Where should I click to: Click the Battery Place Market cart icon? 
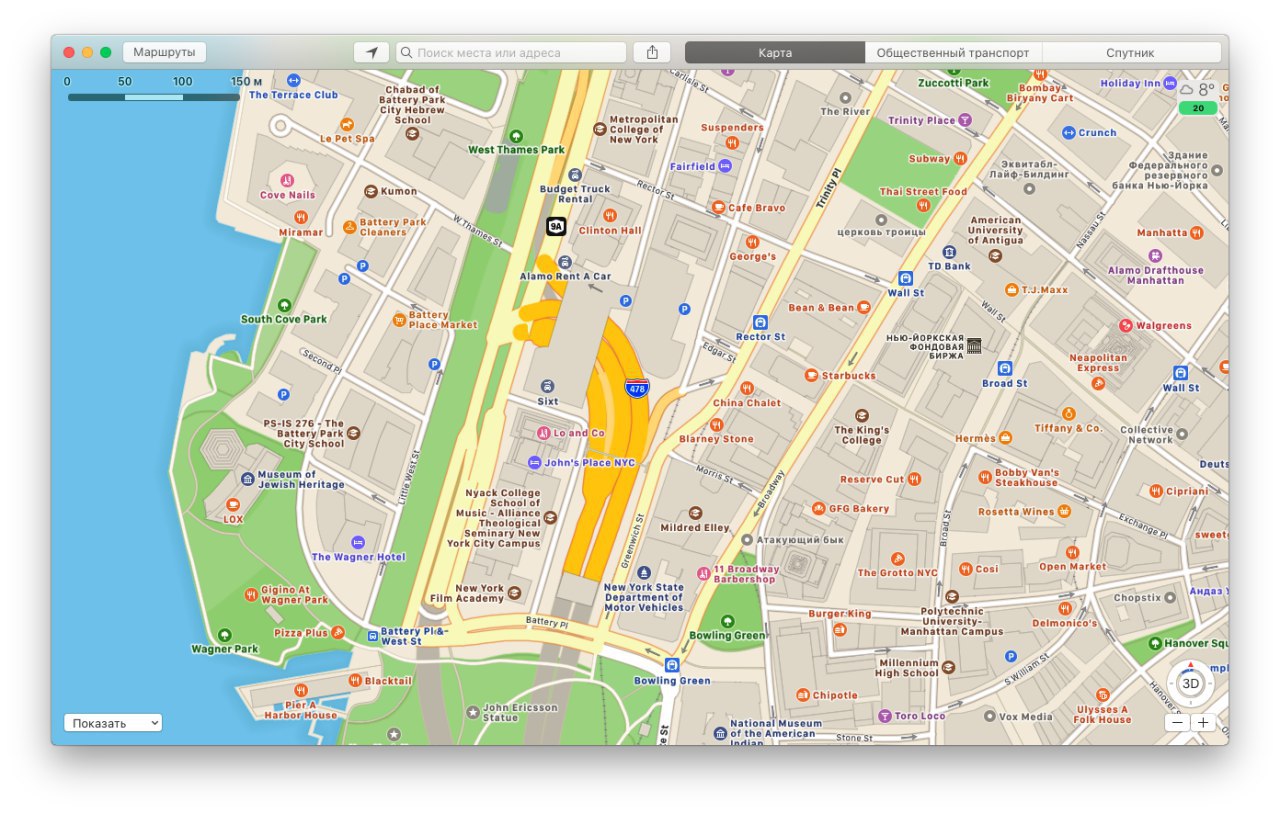pos(400,319)
